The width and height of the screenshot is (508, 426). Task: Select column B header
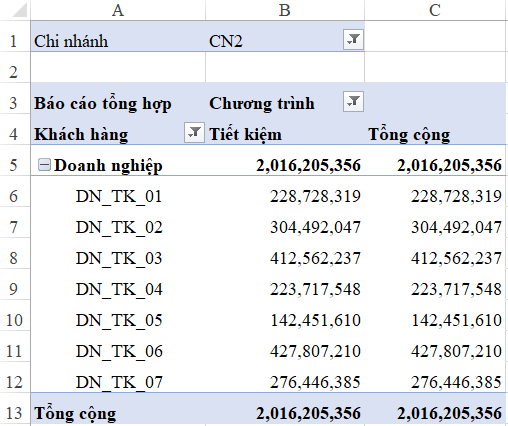click(x=285, y=10)
